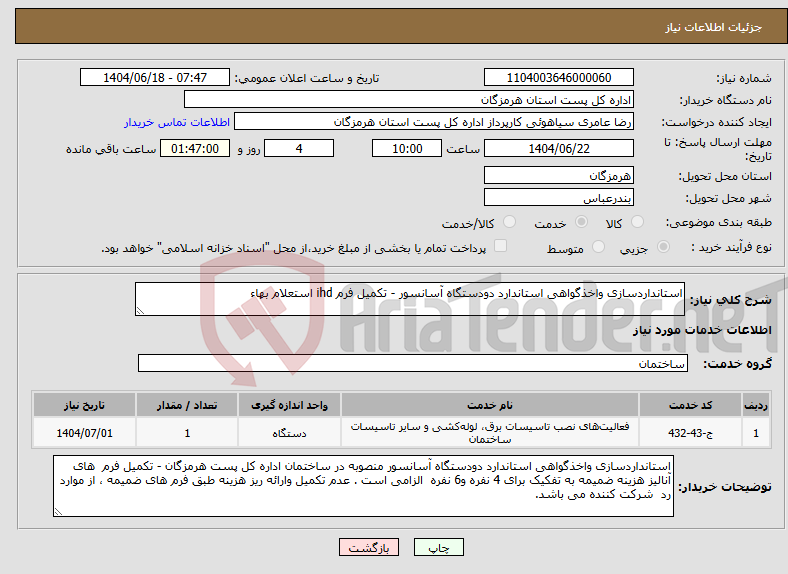The height and width of the screenshot is (574, 788).
Task: Click the response deadline date 1404/06/22 field
Action: coord(558,148)
